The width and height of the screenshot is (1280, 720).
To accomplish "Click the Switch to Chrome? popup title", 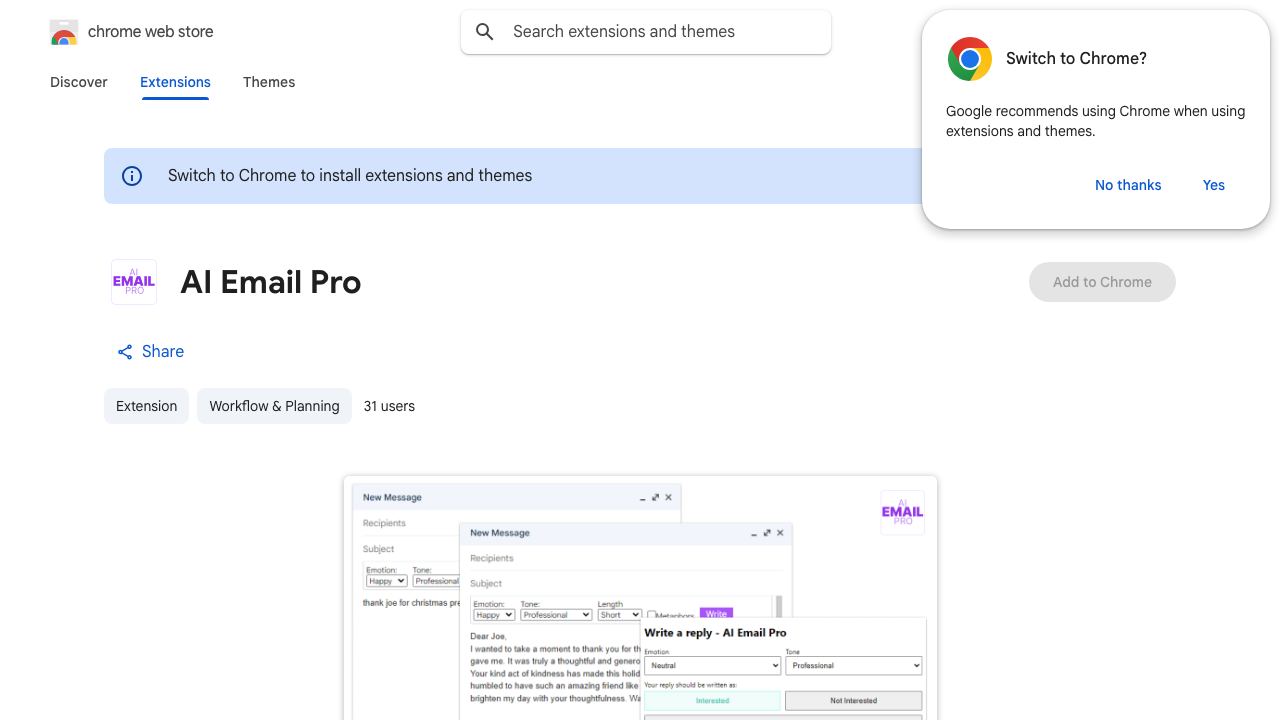I will coord(1076,59).
